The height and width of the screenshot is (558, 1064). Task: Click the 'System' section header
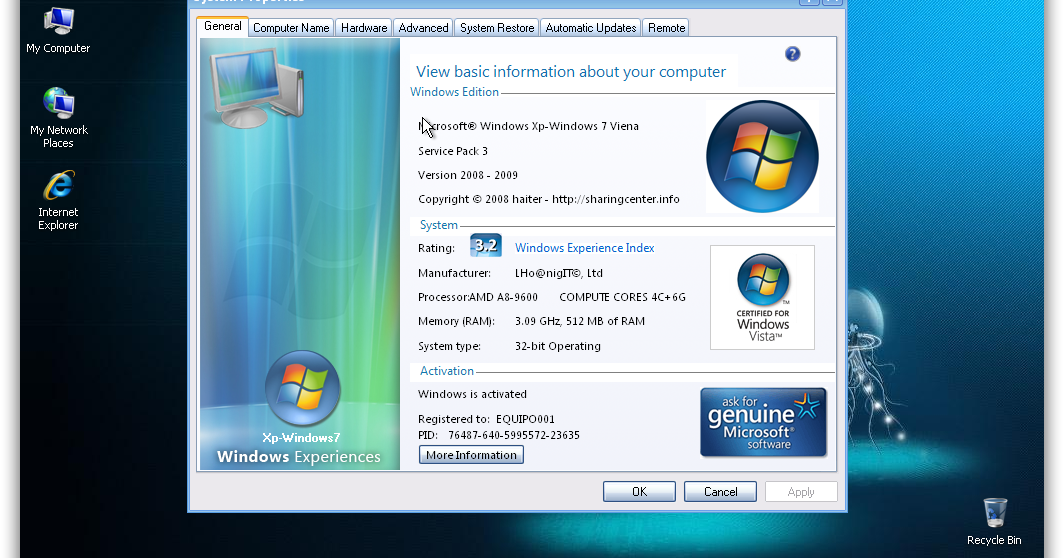(x=438, y=225)
